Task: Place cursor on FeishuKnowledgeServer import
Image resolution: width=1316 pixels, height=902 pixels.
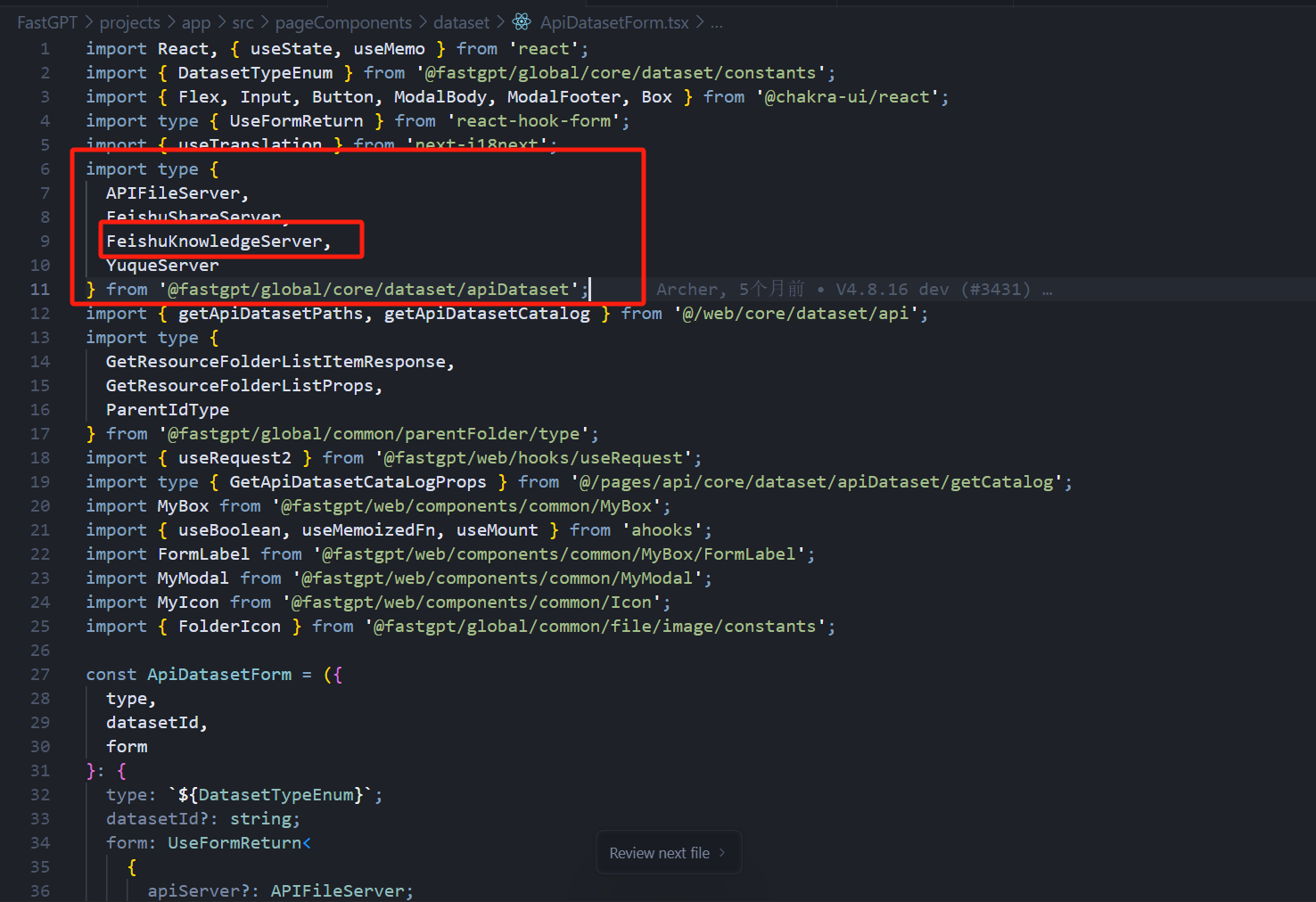Action: [214, 242]
